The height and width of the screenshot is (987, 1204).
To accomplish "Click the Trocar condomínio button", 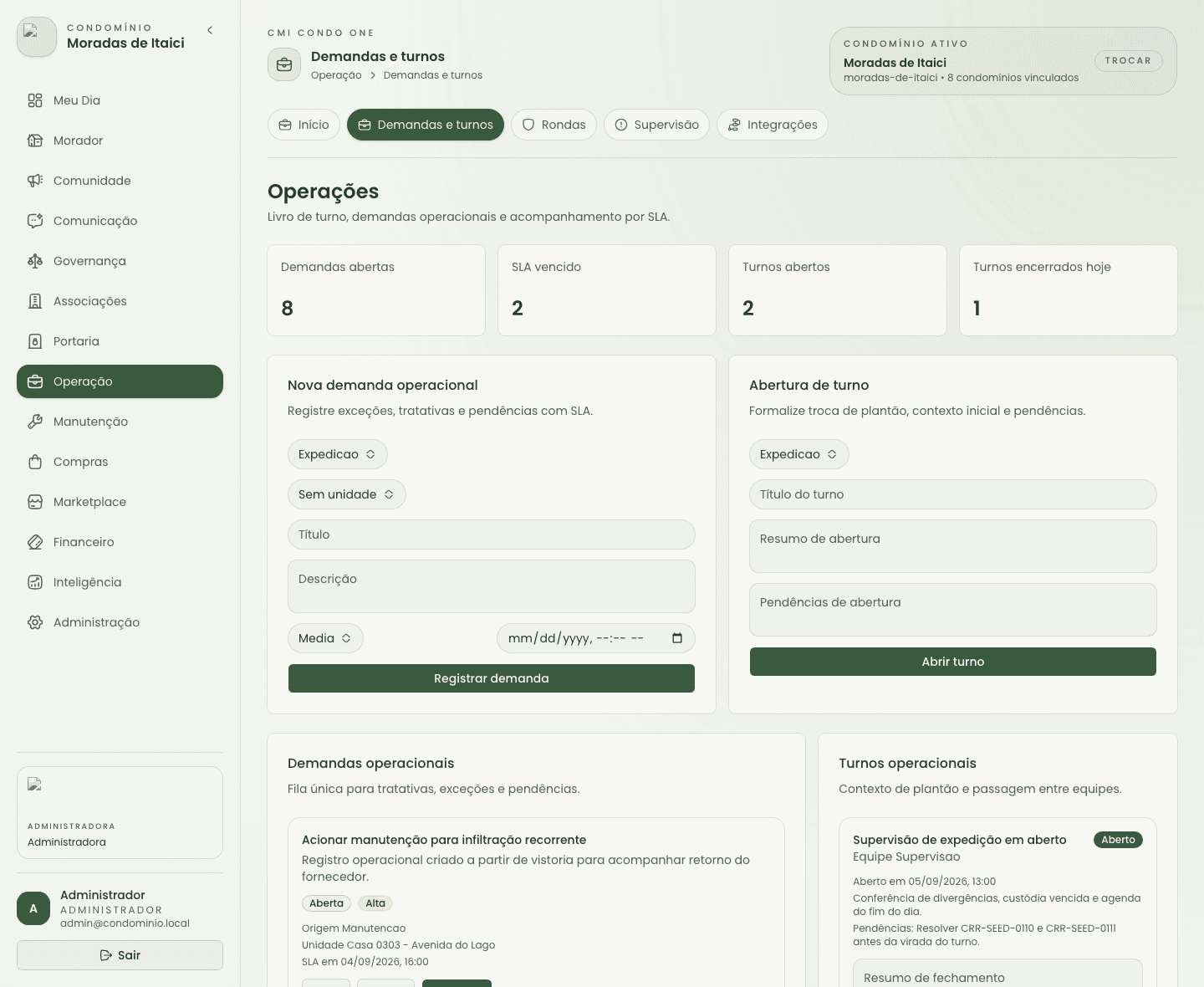I will coord(1128,60).
